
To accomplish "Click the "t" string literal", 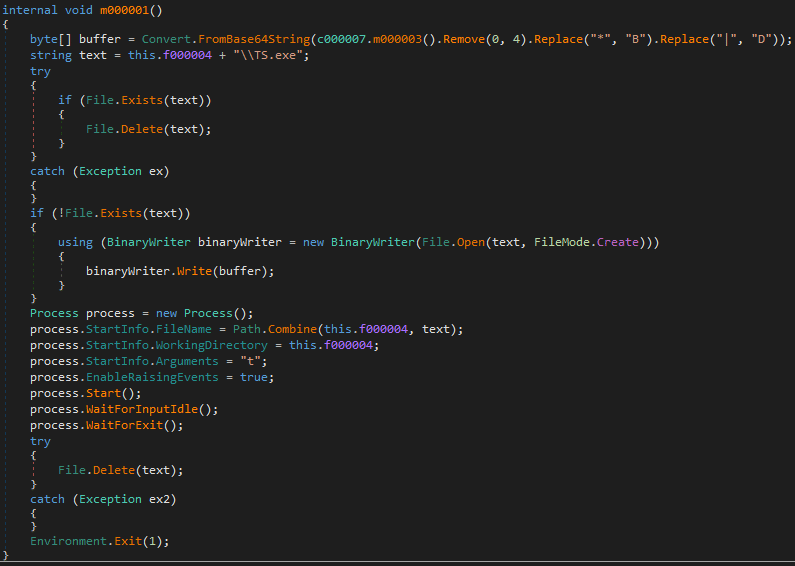I will pyautogui.click(x=250, y=361).
